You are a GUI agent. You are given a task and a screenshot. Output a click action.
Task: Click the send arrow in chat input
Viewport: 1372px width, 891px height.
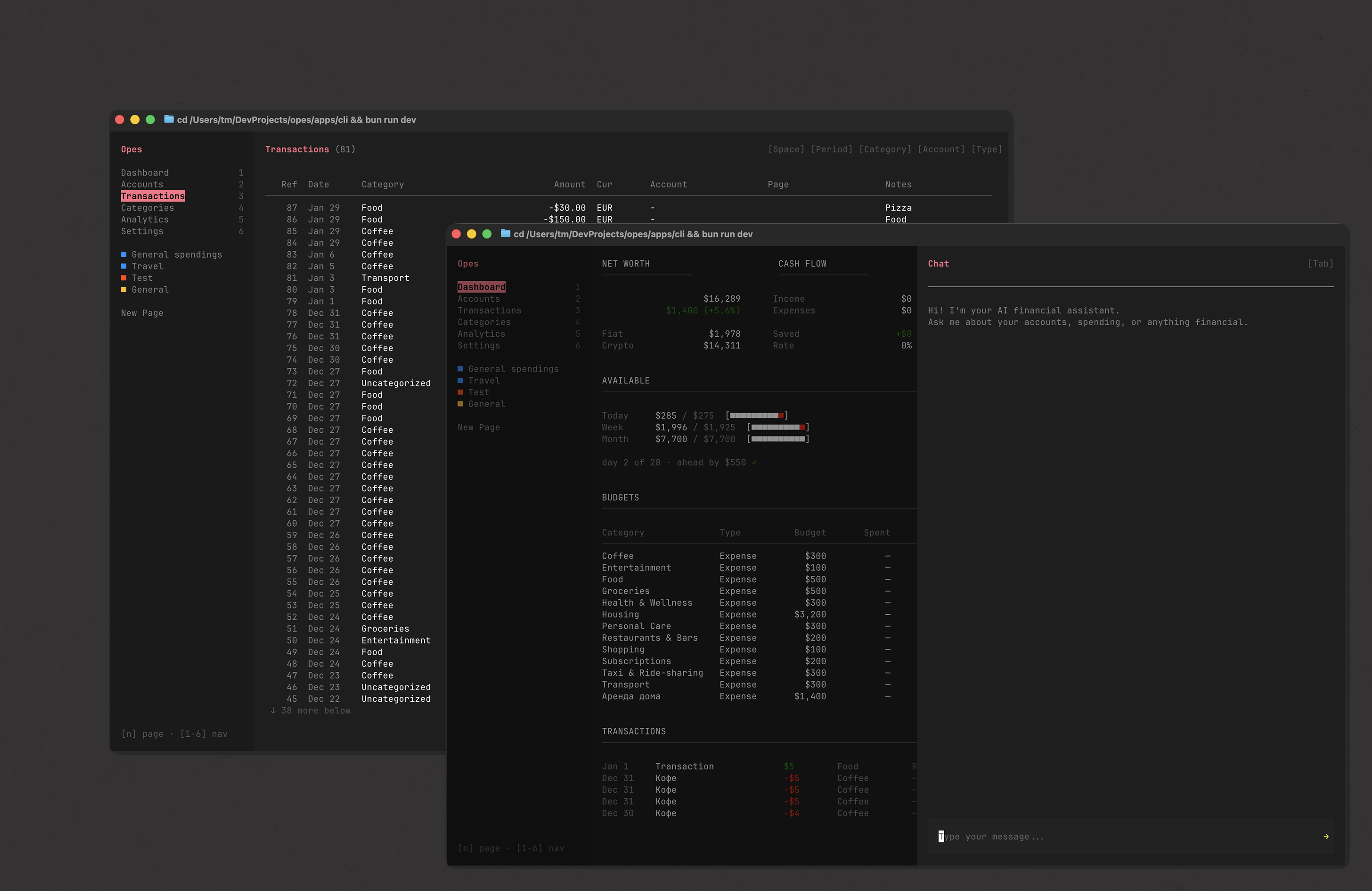[x=1325, y=836]
